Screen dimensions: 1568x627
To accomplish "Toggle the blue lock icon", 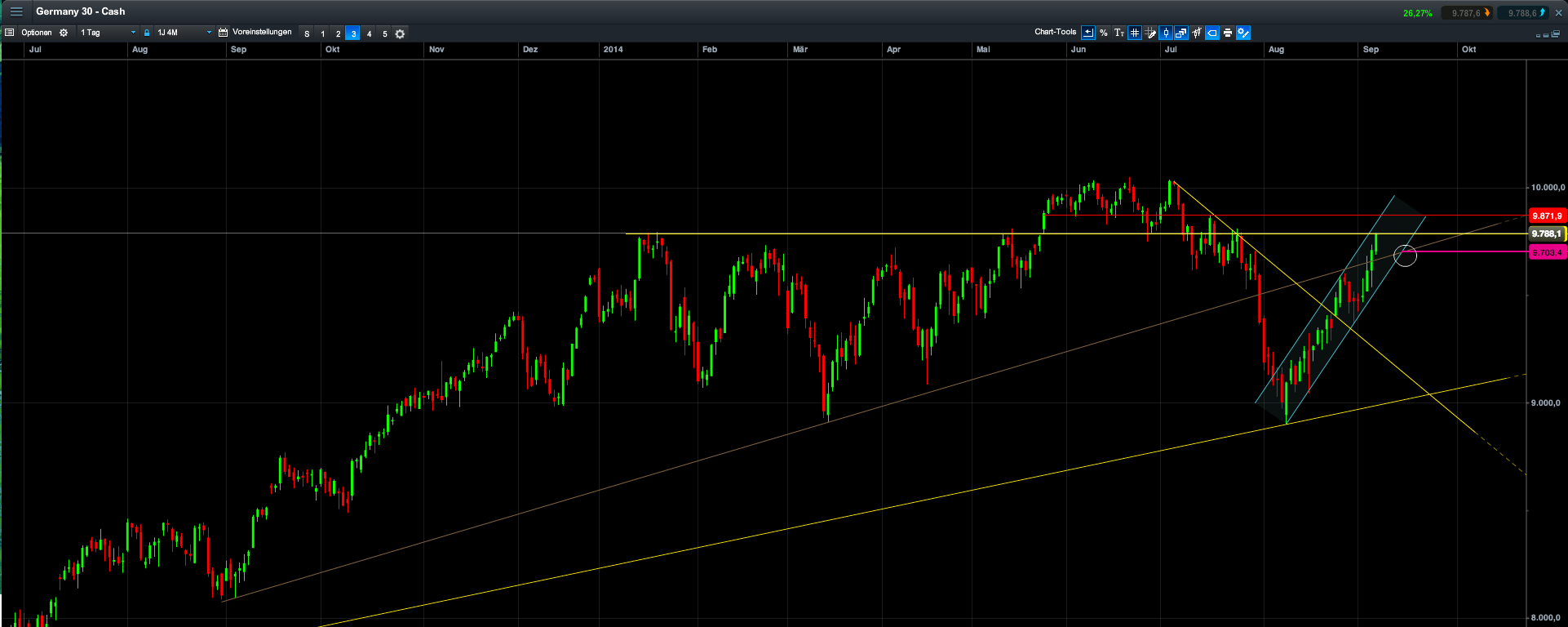I will pyautogui.click(x=147, y=33).
